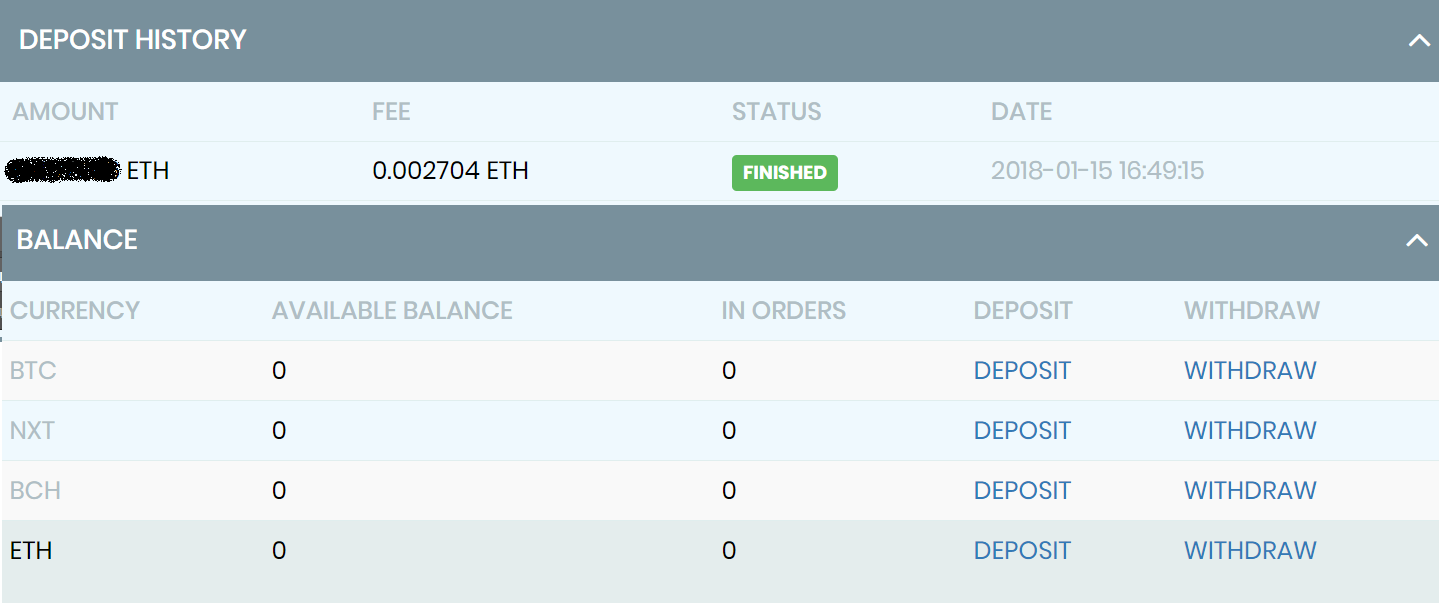Click the ETH in-orders value

click(x=729, y=551)
